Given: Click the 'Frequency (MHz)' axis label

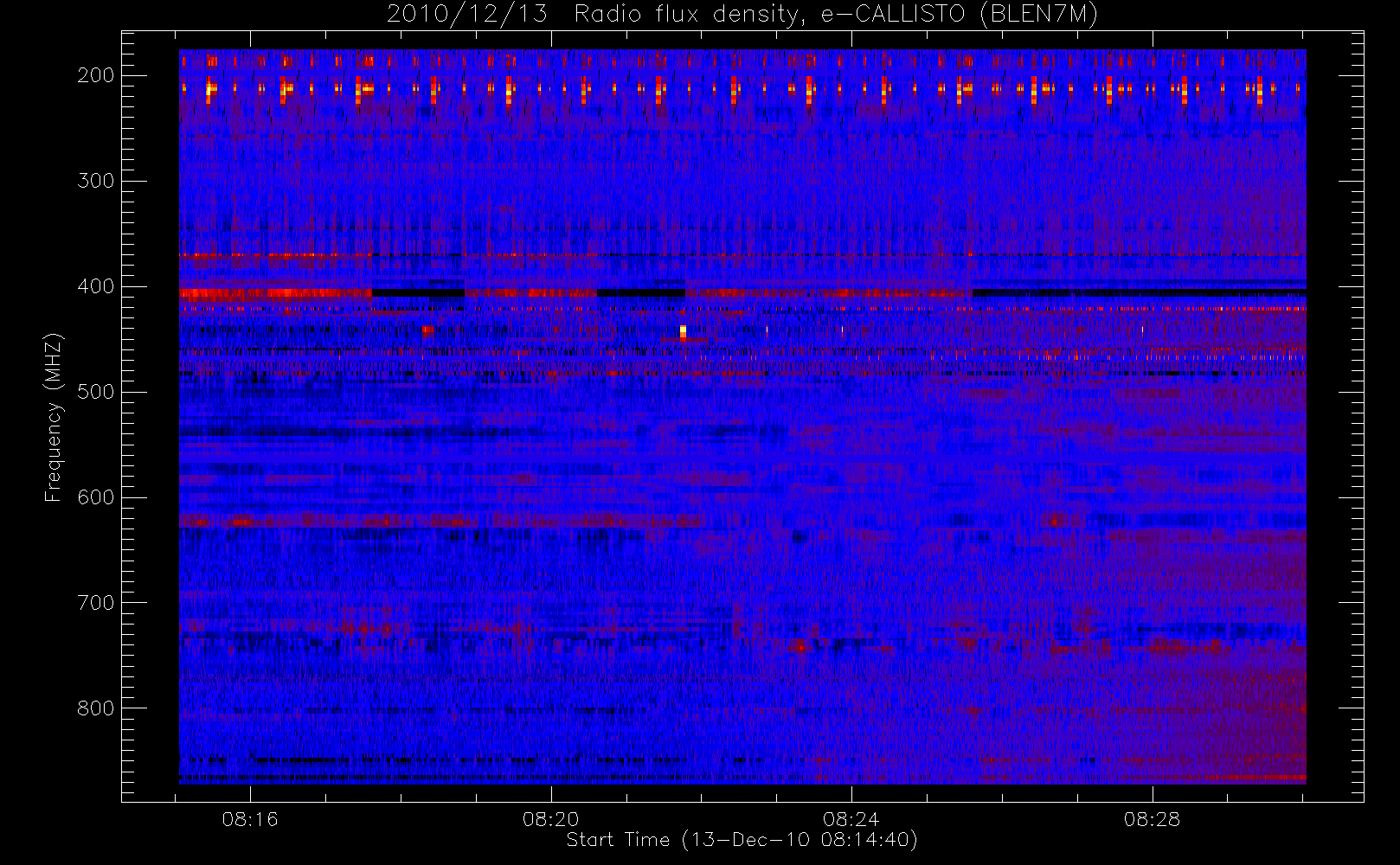Looking at the screenshot, I should [x=54, y=417].
